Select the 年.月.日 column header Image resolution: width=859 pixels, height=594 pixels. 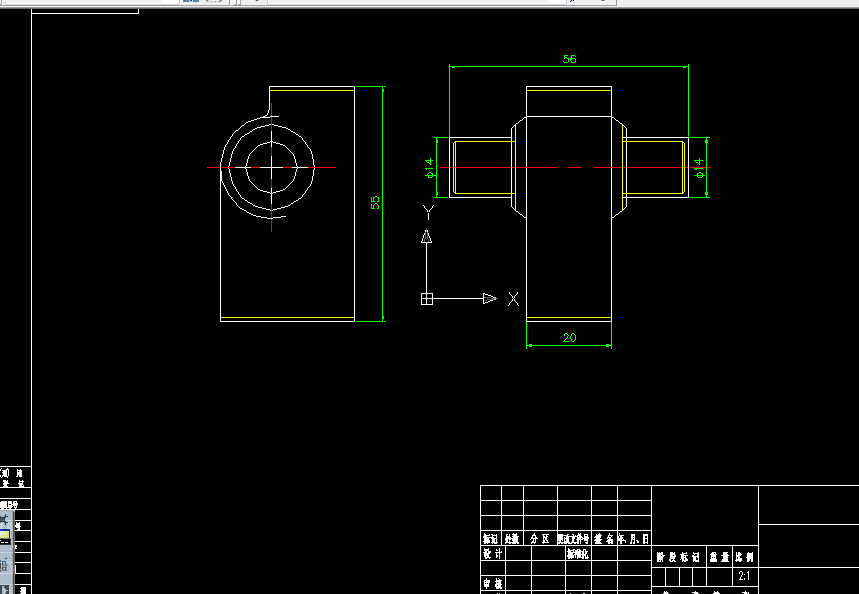click(x=634, y=539)
